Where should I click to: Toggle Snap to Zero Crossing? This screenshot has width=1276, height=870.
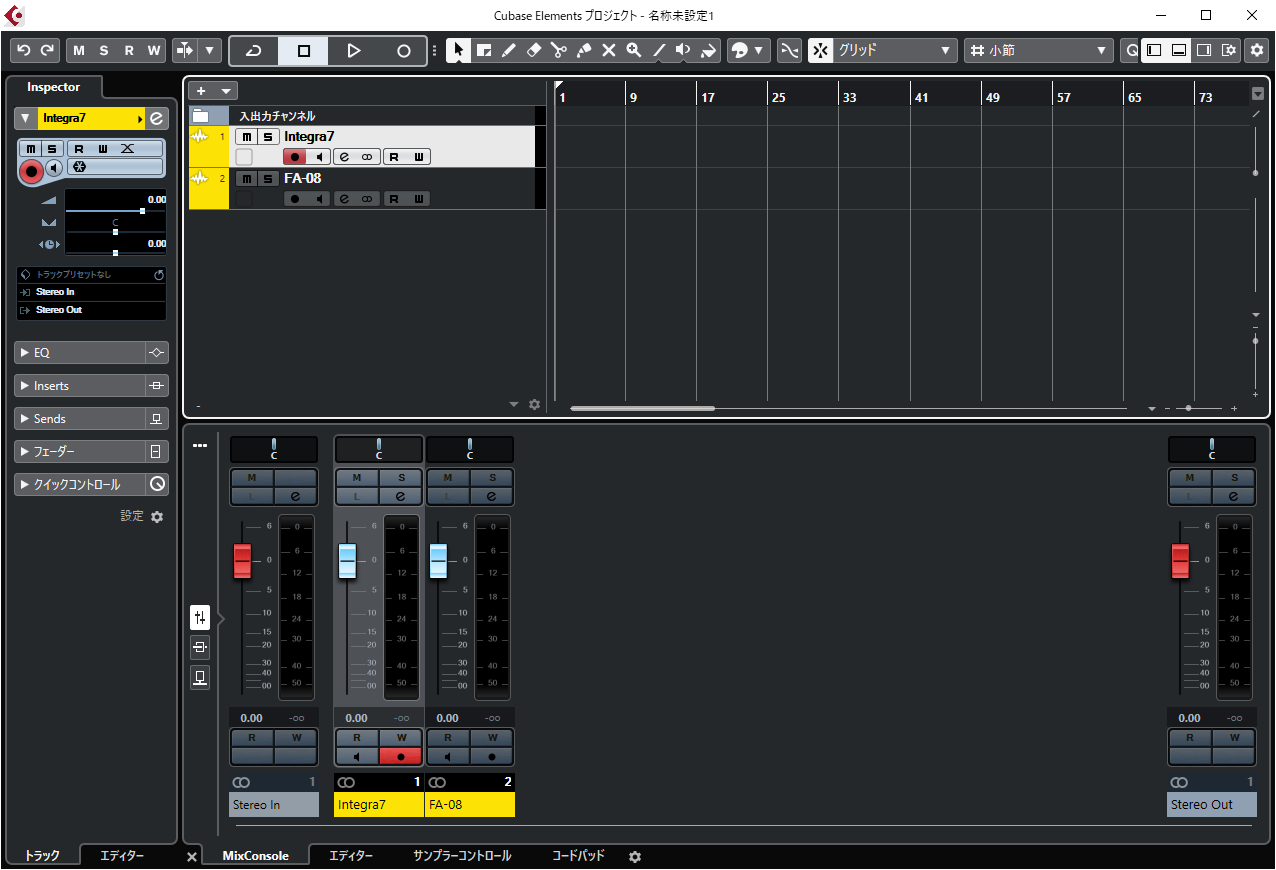tap(790, 50)
